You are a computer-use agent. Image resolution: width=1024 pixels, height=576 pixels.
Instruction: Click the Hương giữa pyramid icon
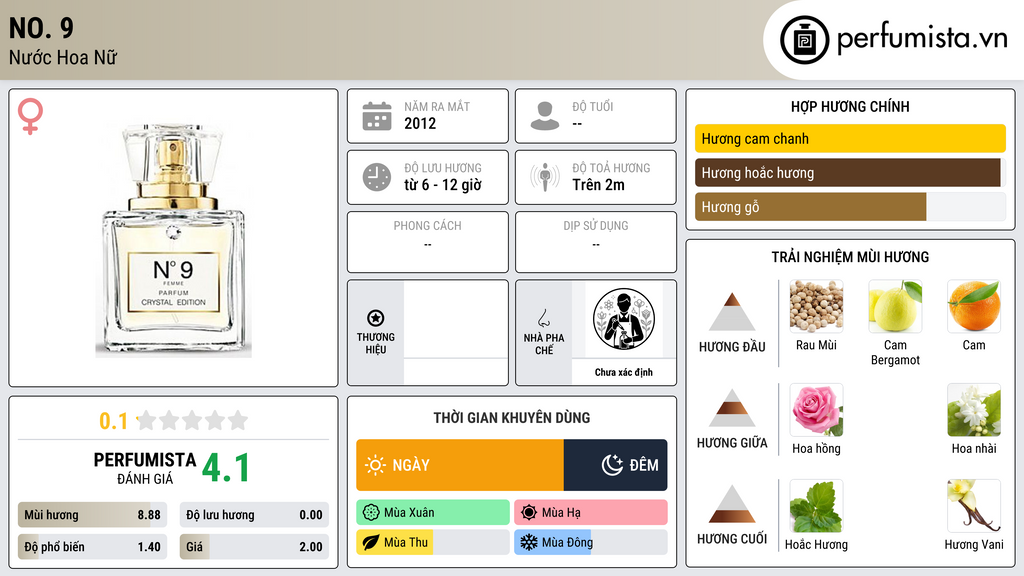pos(732,408)
